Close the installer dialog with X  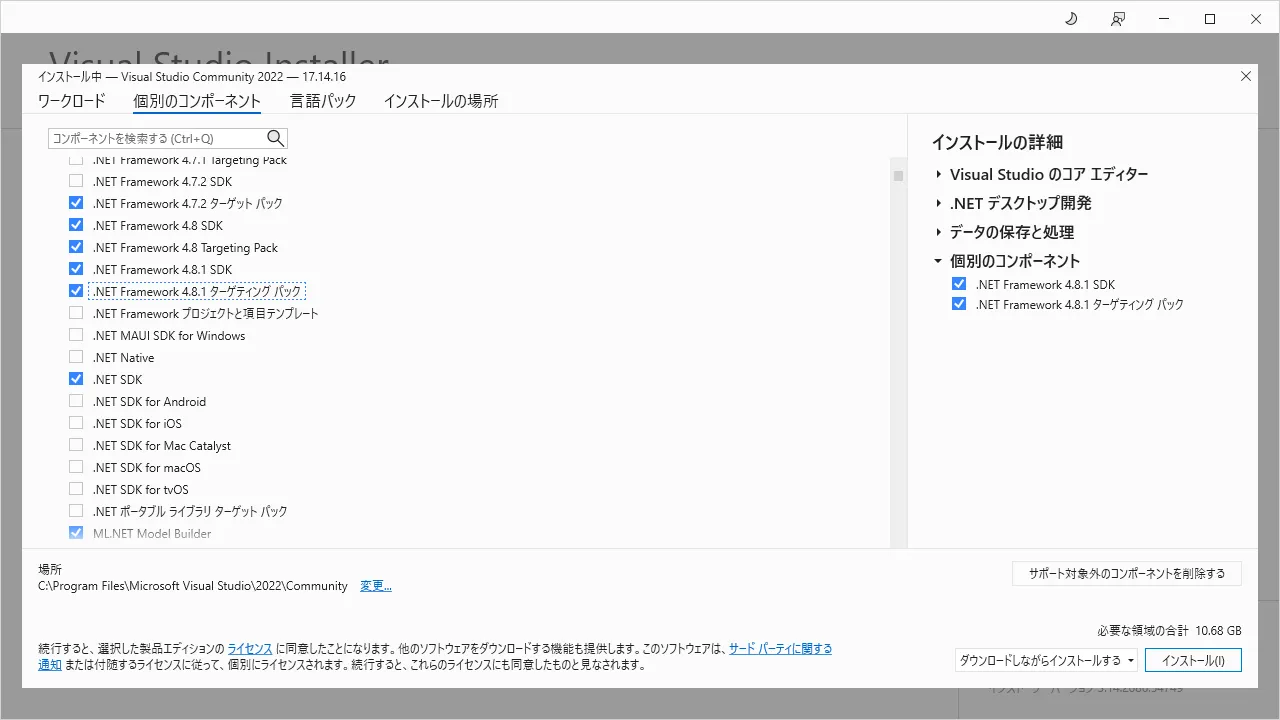pyautogui.click(x=1245, y=76)
